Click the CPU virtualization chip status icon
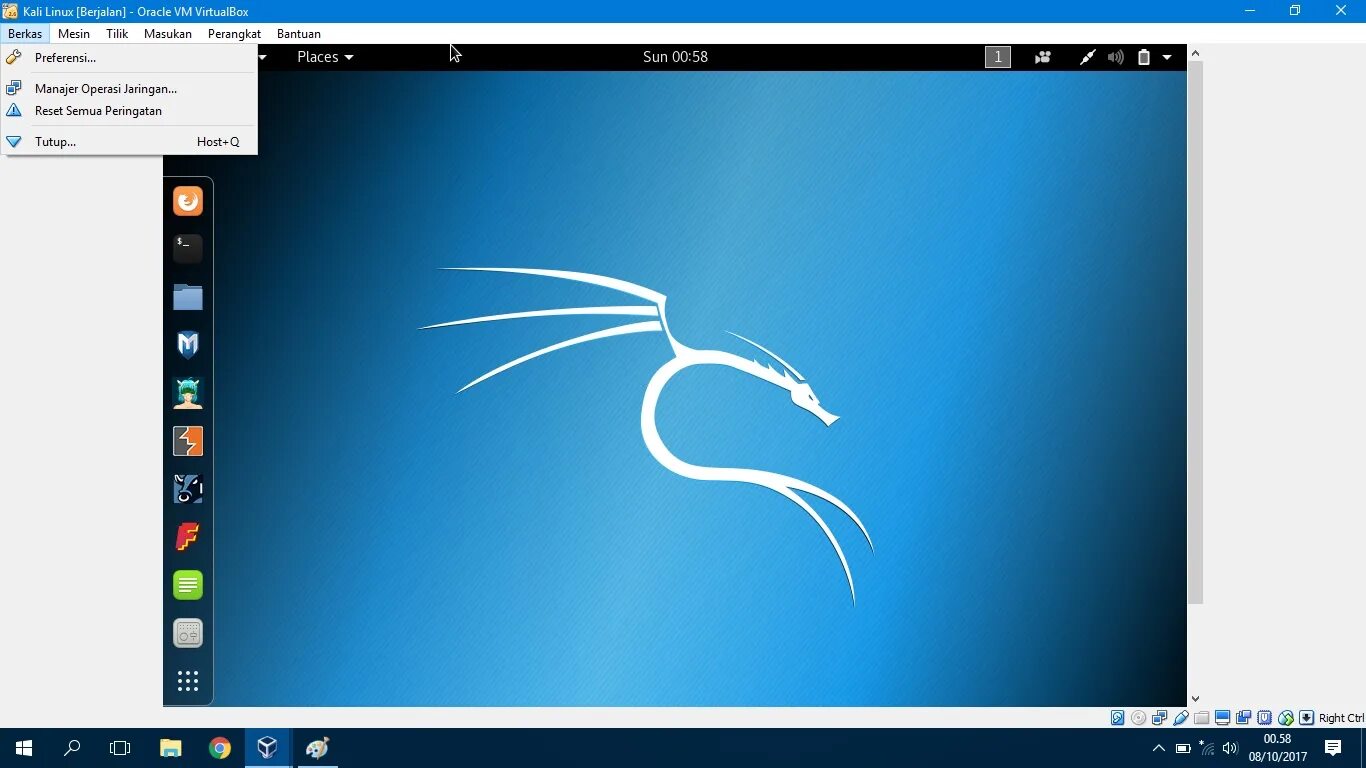Screen dimensions: 1366x768 point(1265,718)
